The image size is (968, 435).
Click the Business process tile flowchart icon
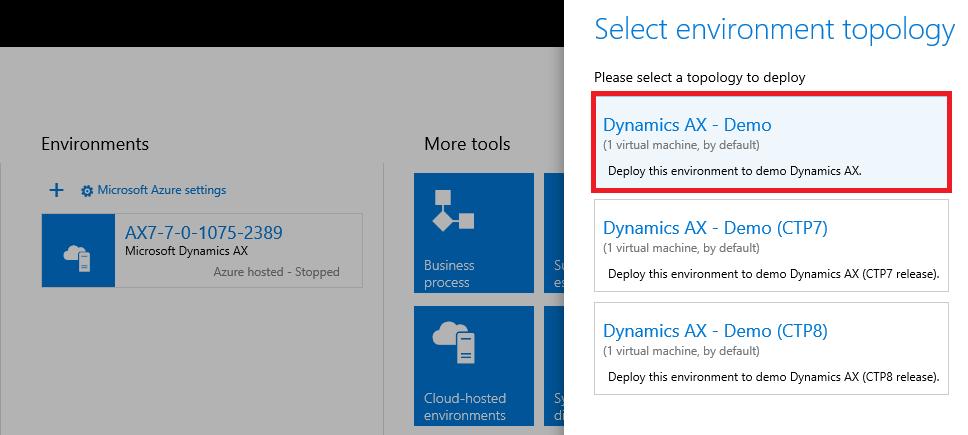coord(454,212)
